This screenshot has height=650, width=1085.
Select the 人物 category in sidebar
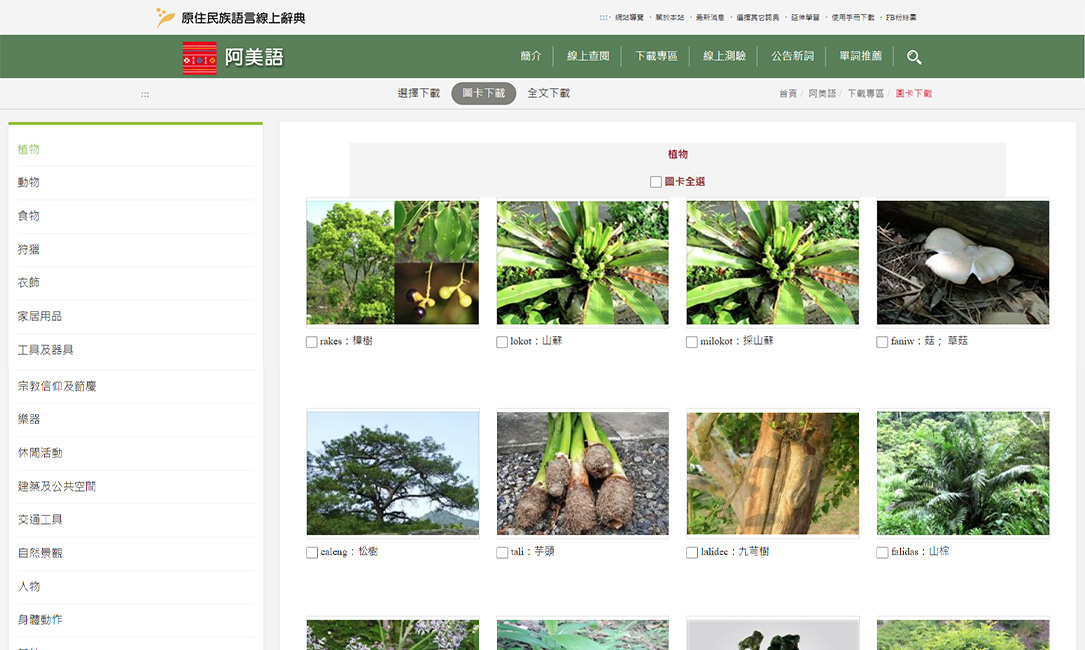tap(28, 586)
